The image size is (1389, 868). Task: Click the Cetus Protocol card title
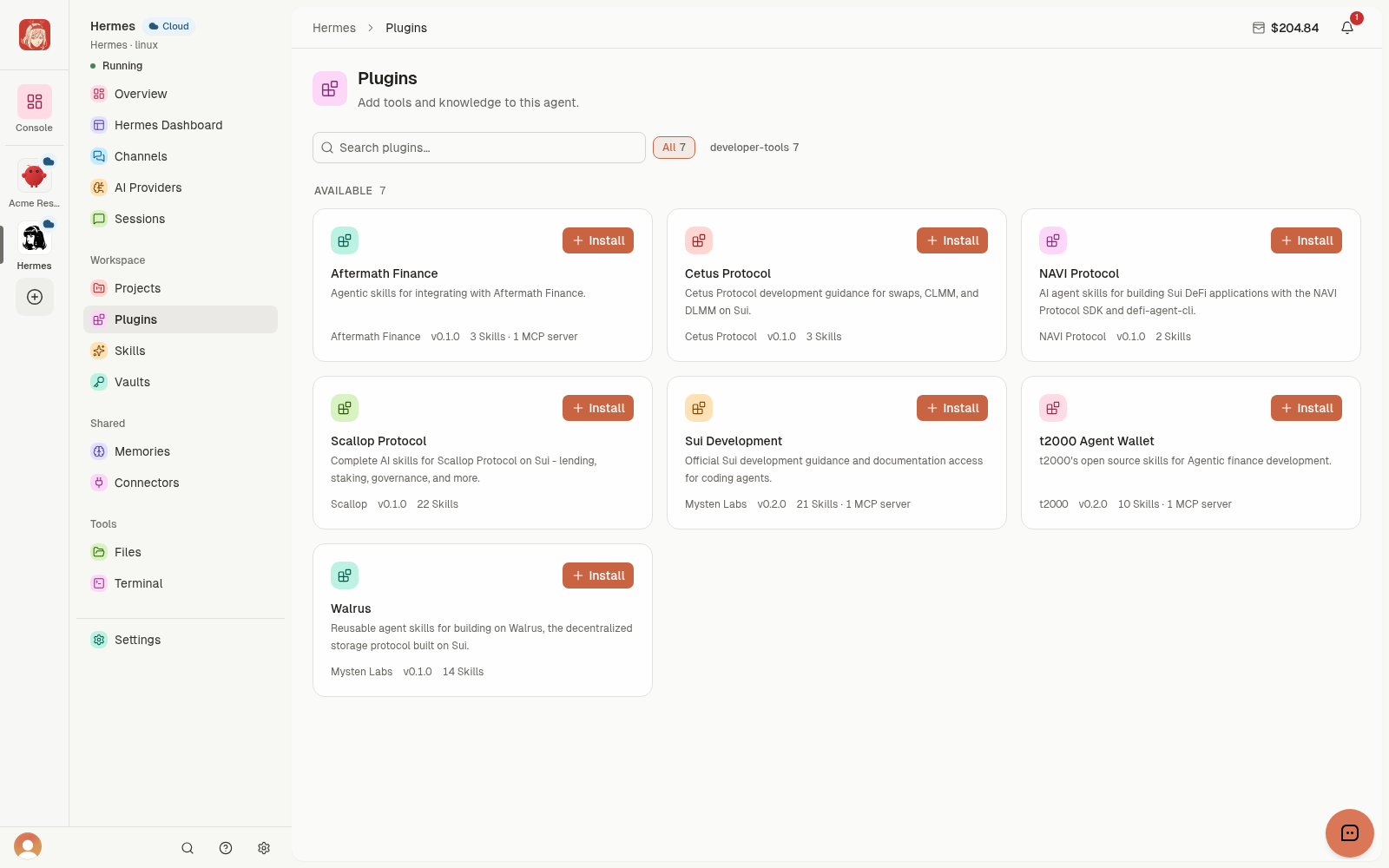click(x=727, y=273)
